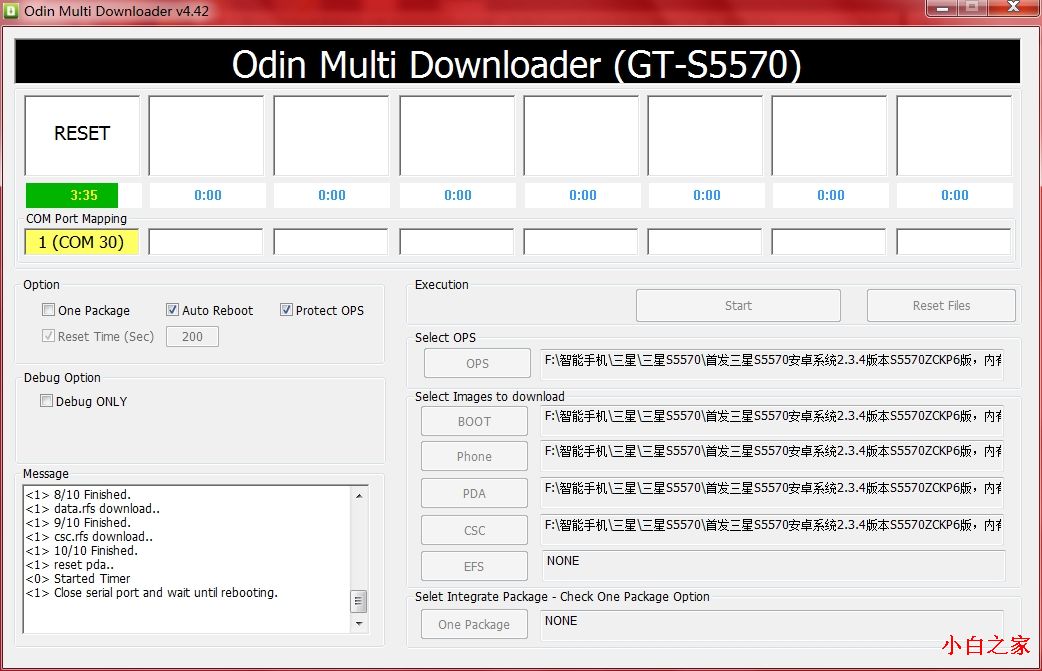Click log line "<1> csc.rfs download.."
Screen dimensions: 1042x671
coord(89,536)
